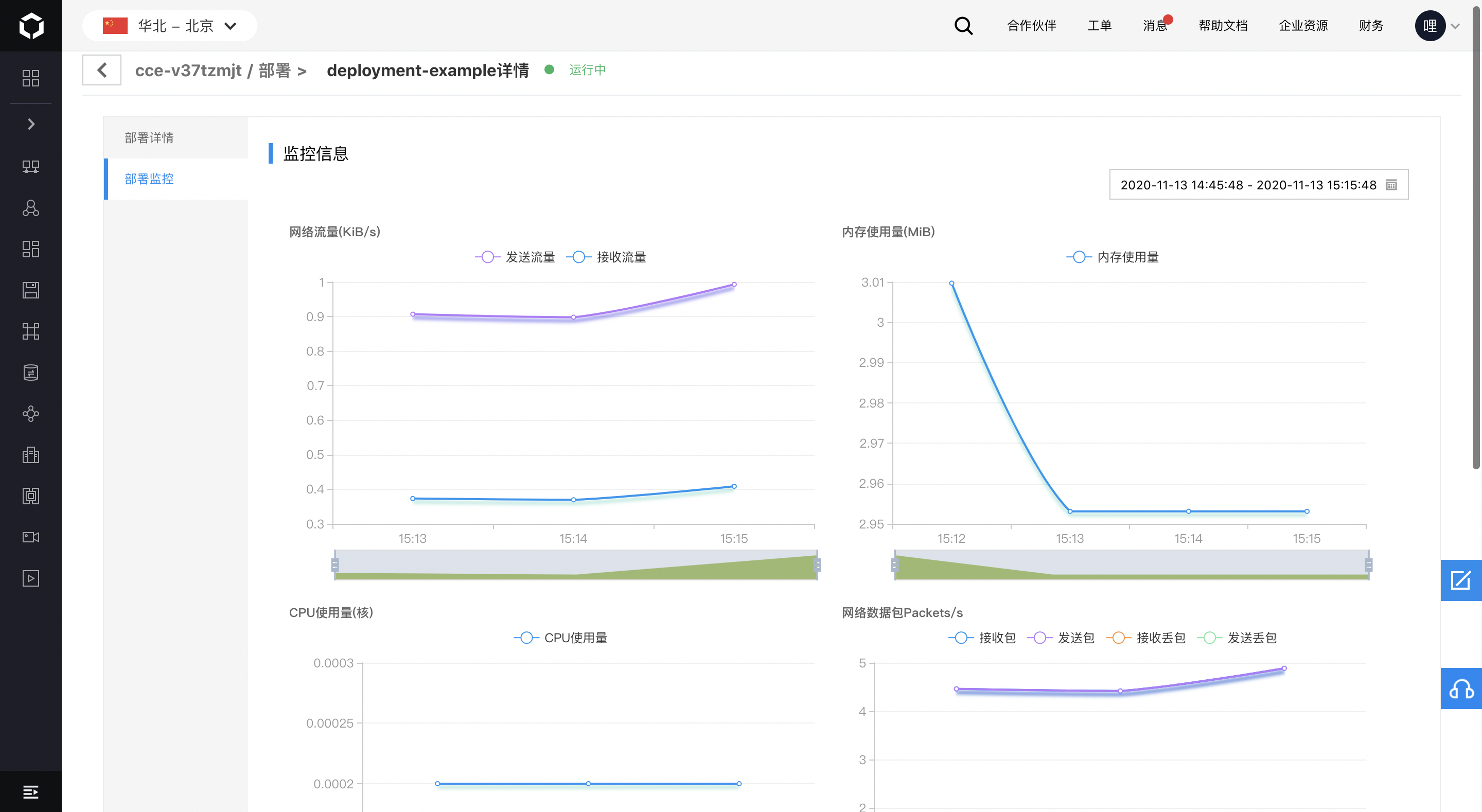Open the headset customer support icon

coord(1461,689)
